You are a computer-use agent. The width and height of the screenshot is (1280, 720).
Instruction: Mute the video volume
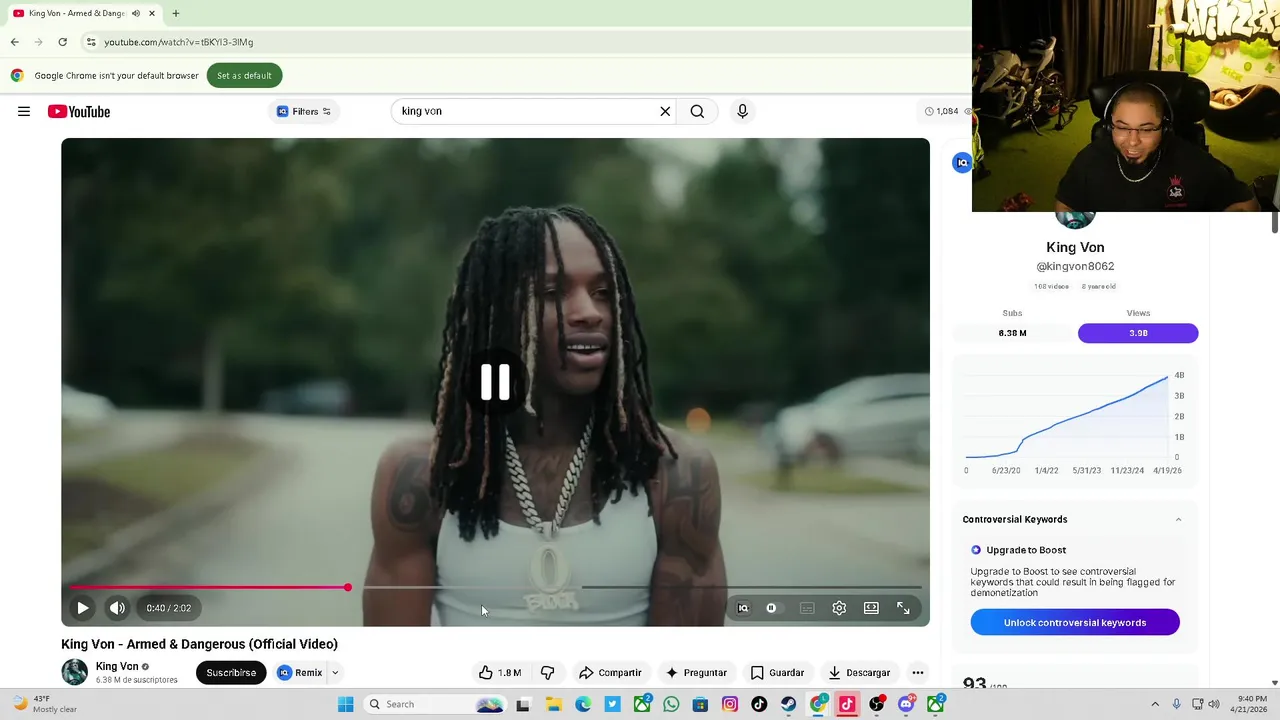(x=117, y=608)
